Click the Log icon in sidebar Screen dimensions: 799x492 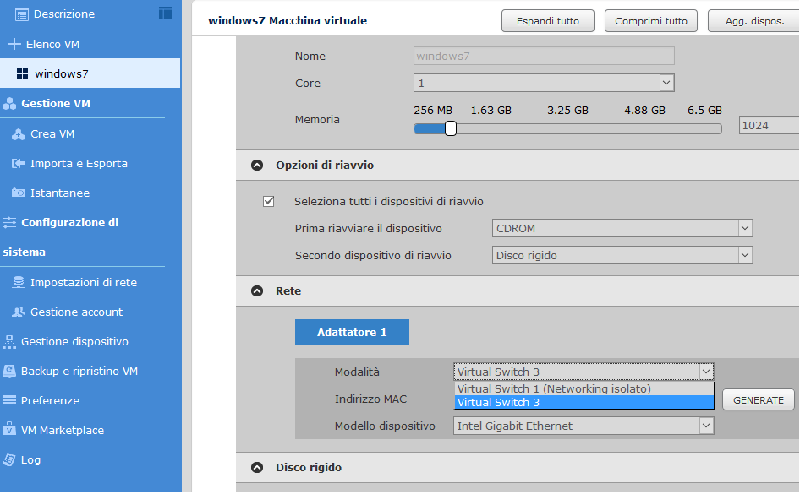pos(10,460)
